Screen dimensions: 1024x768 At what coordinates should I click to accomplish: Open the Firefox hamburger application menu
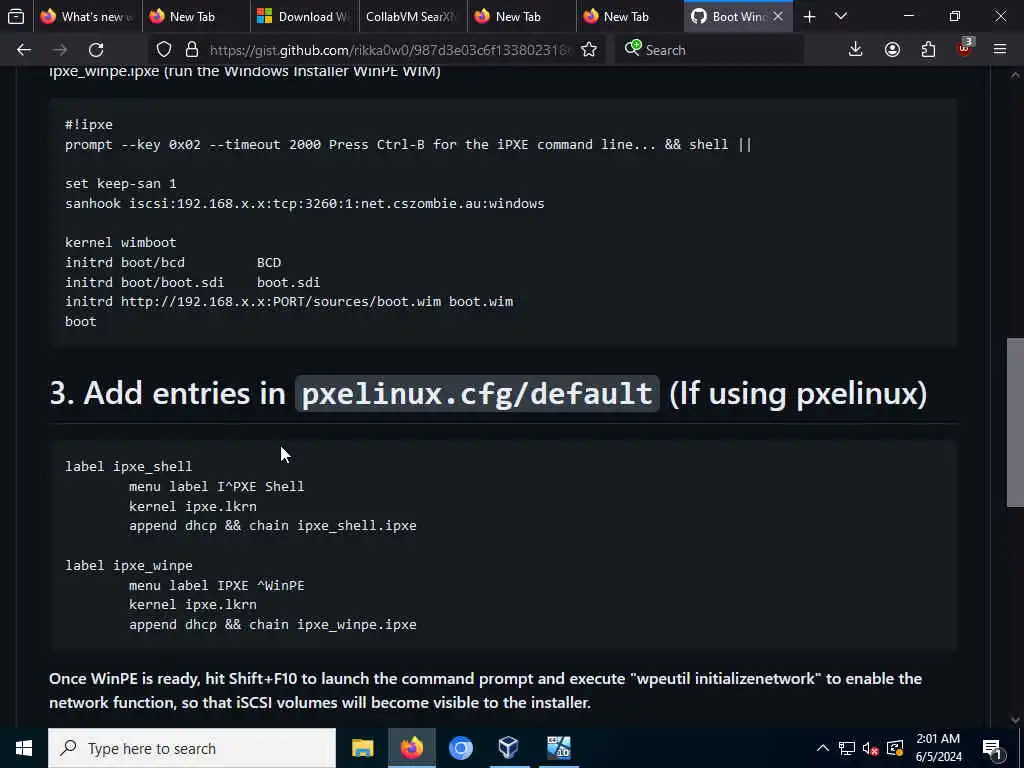[1000, 50]
